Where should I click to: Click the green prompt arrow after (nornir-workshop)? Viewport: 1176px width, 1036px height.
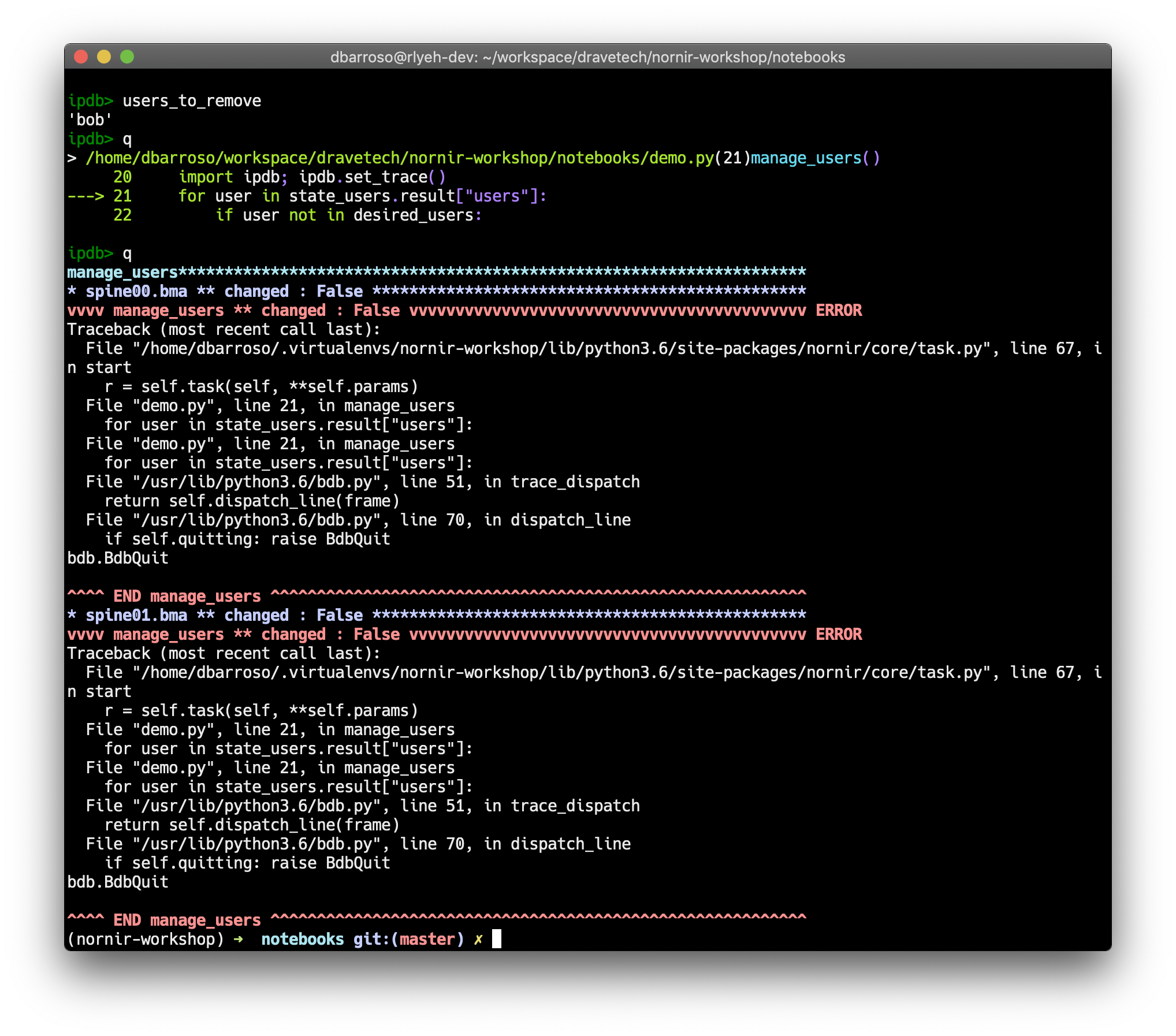238,939
